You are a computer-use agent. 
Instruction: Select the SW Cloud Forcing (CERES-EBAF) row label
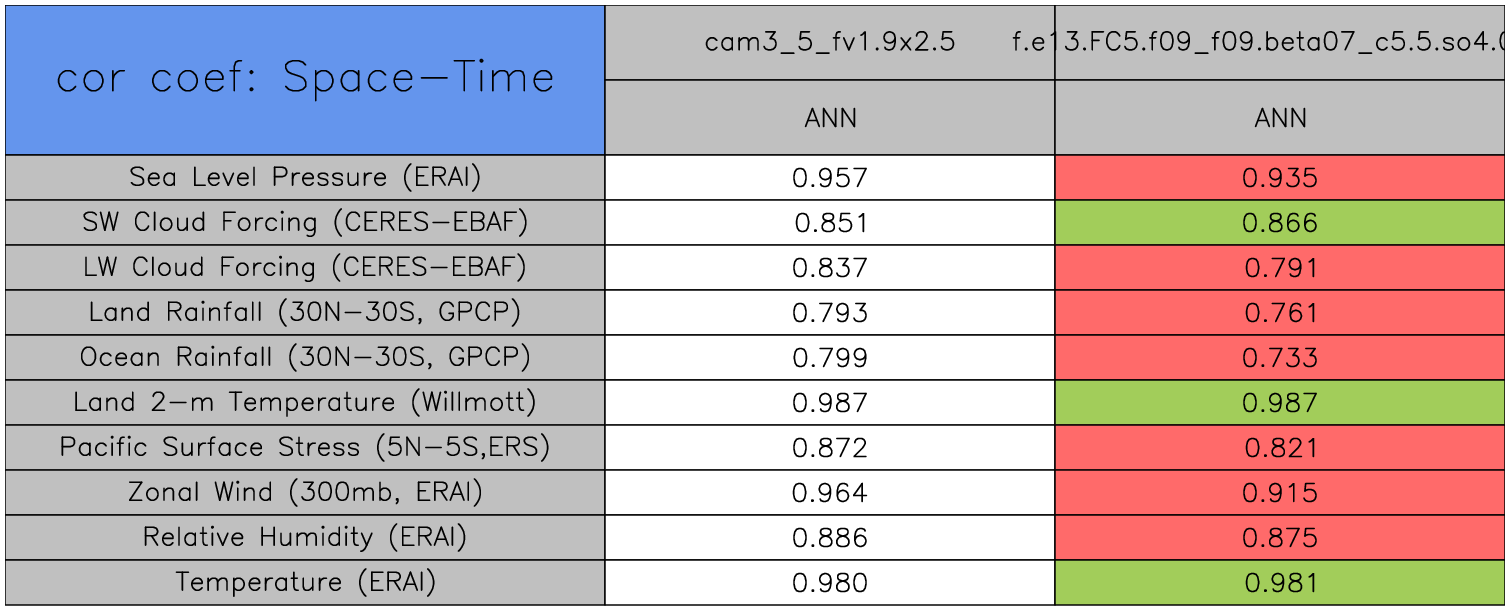[305, 222]
